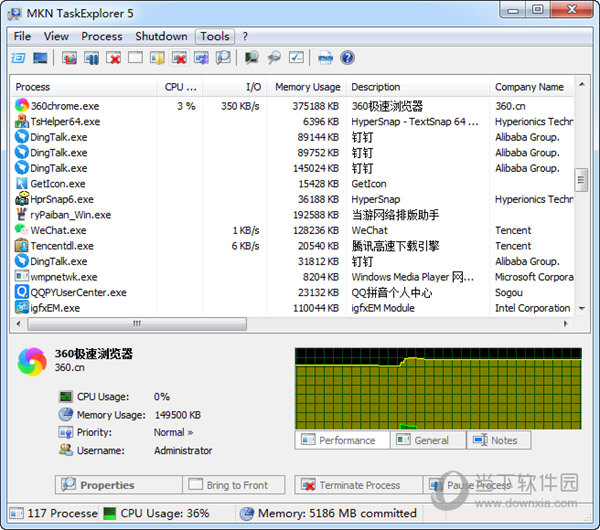The width and height of the screenshot is (600, 530).
Task: Open the File menu
Action: point(22,36)
